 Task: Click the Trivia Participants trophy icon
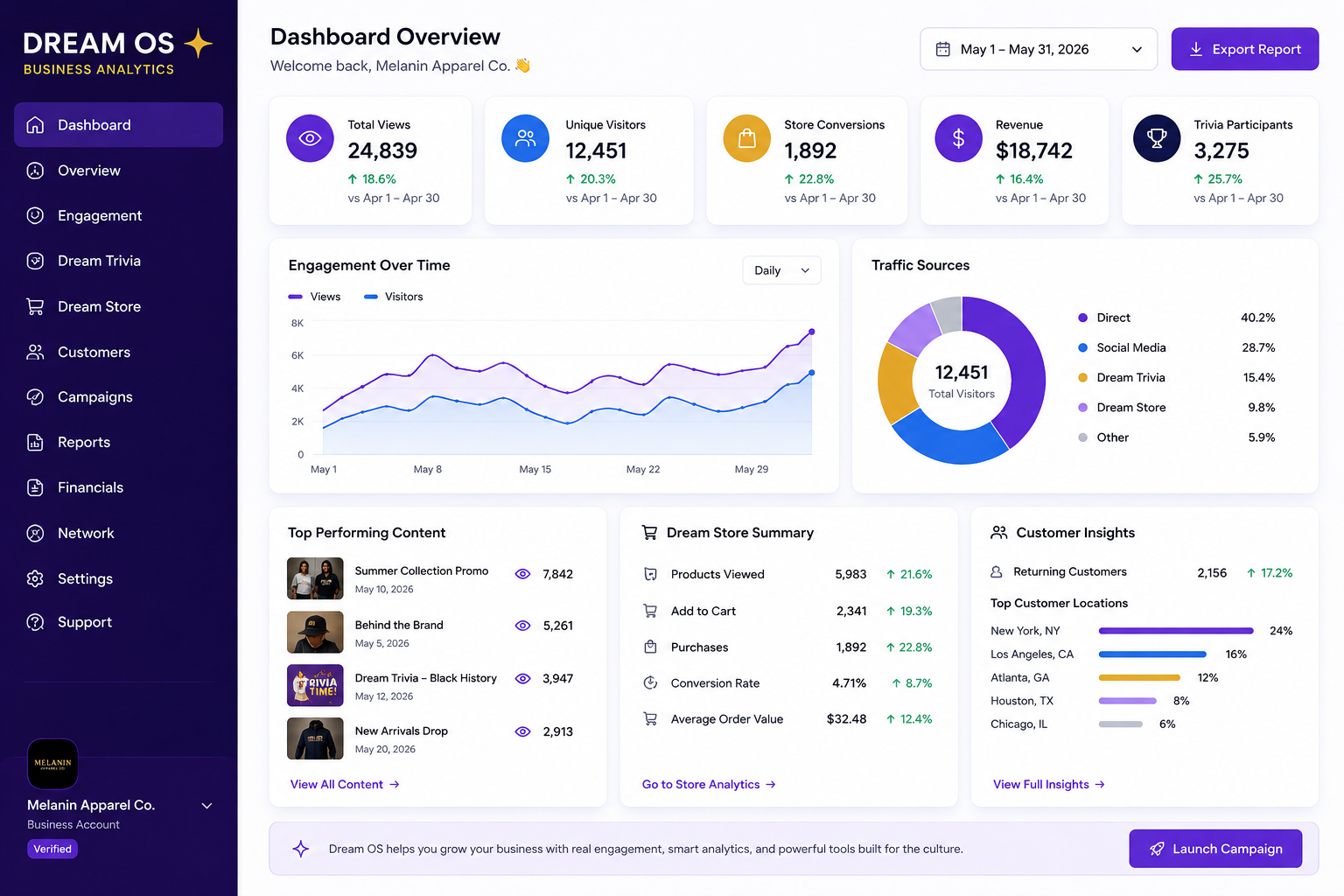pyautogui.click(x=1157, y=138)
